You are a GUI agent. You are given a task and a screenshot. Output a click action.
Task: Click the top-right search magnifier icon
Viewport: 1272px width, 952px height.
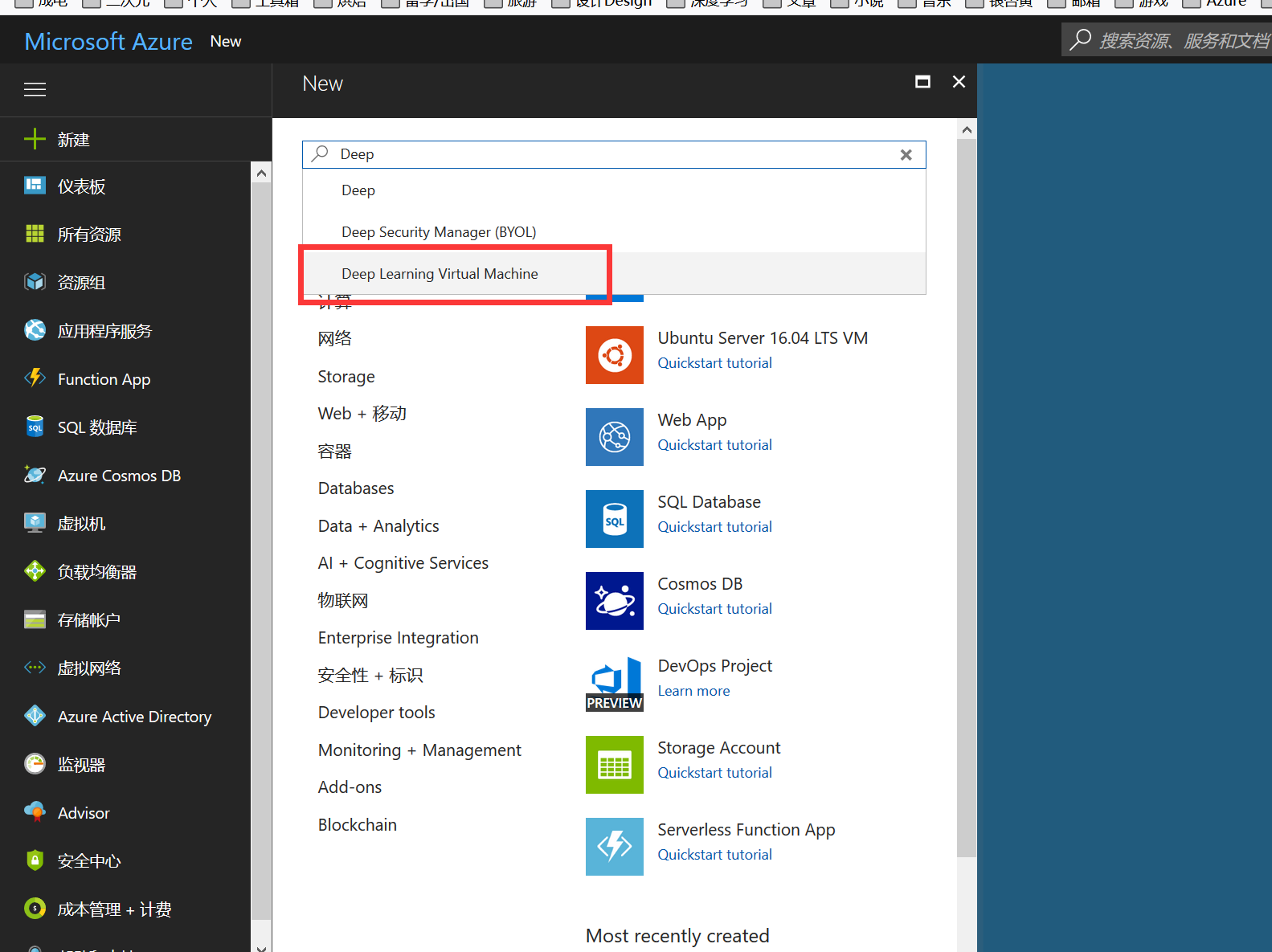click(x=1081, y=39)
